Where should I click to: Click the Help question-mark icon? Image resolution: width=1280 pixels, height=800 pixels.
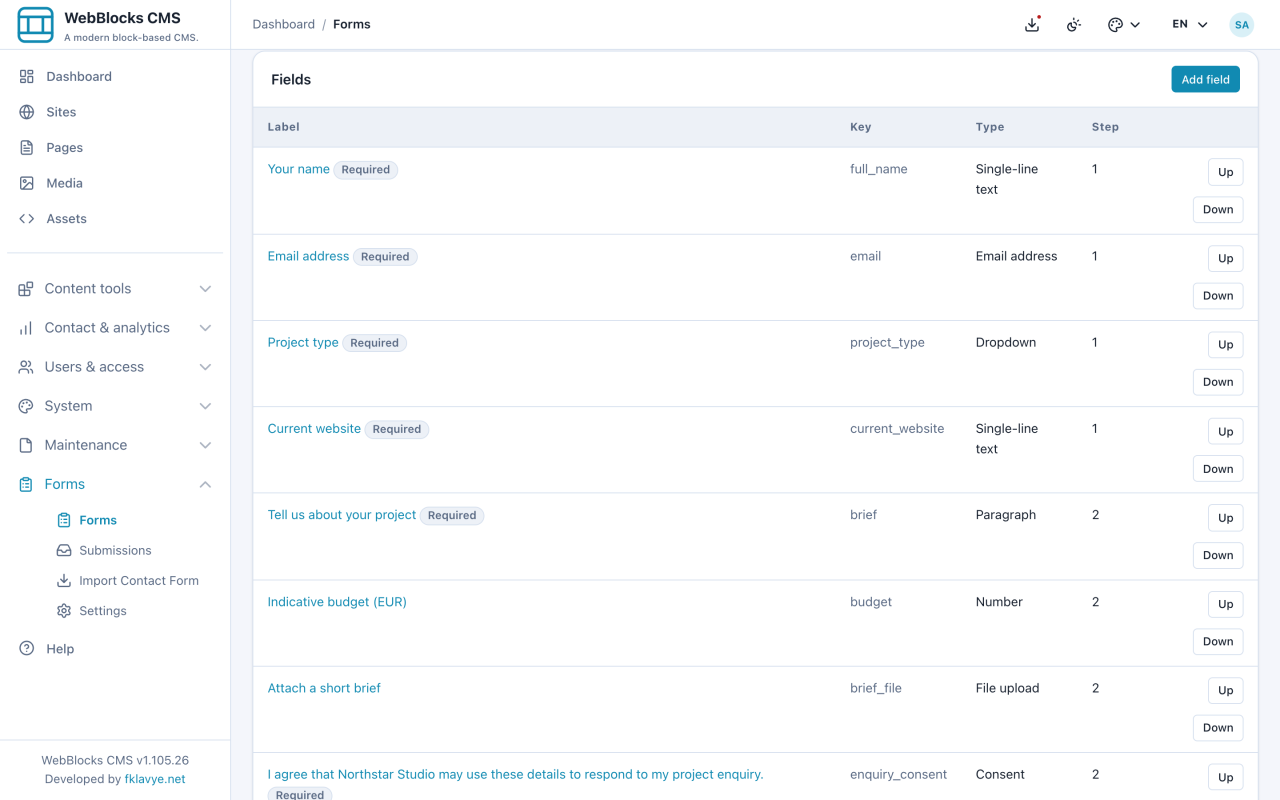coord(27,648)
